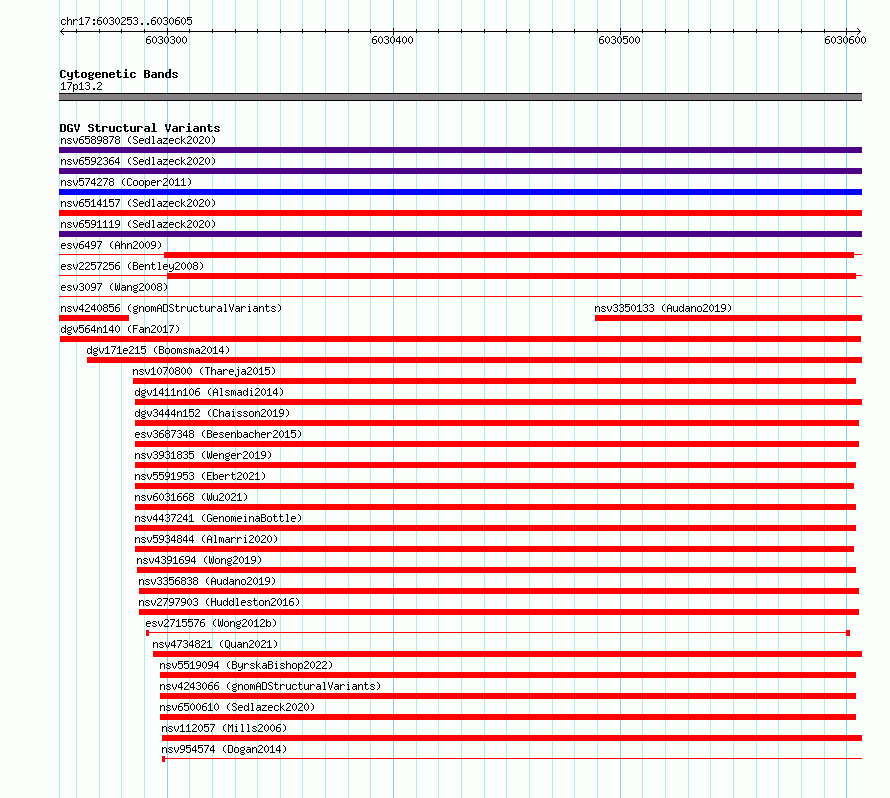Viewport: 890px width, 798px height.
Task: Select nsv954574 (Dogan2014) label
Action: click(x=224, y=749)
